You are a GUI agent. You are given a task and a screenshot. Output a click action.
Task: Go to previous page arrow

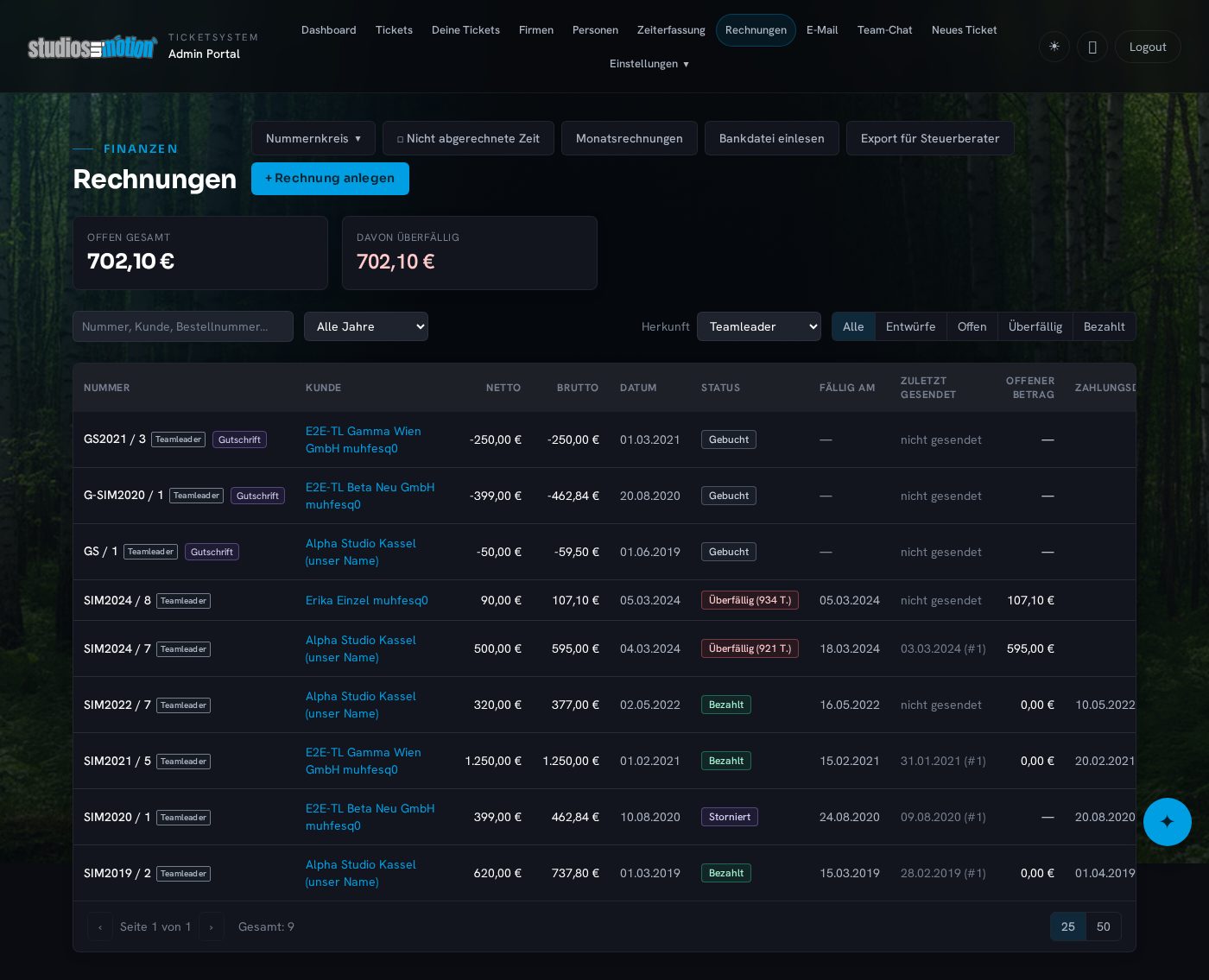tap(100, 926)
